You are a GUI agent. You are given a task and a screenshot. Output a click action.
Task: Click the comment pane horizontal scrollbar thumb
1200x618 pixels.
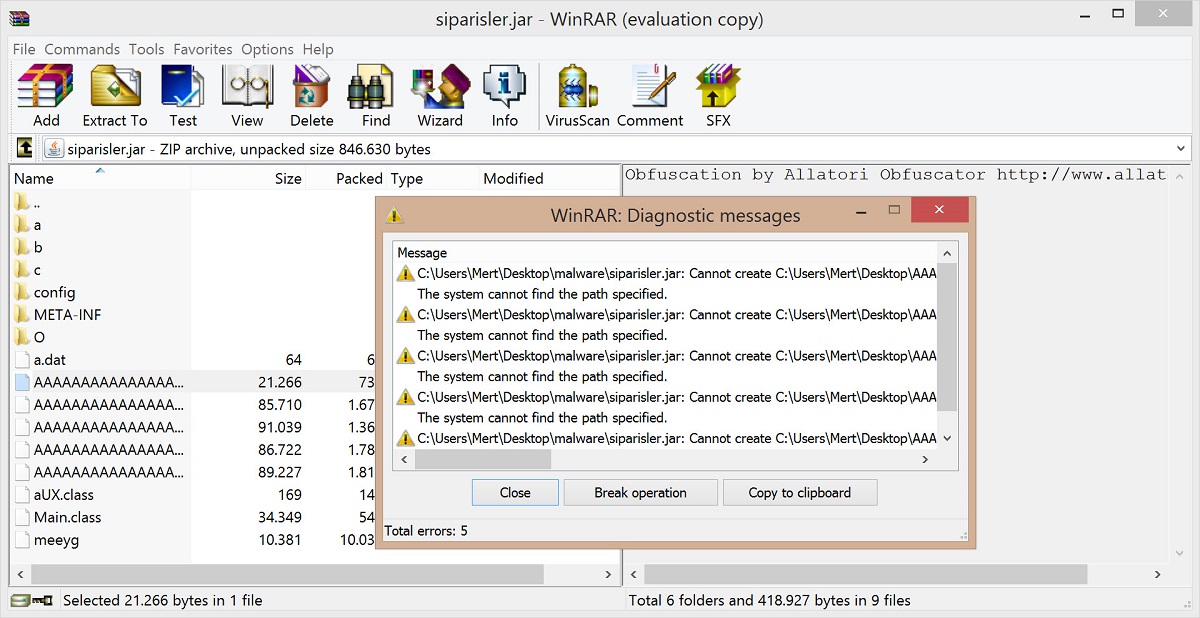click(866, 575)
